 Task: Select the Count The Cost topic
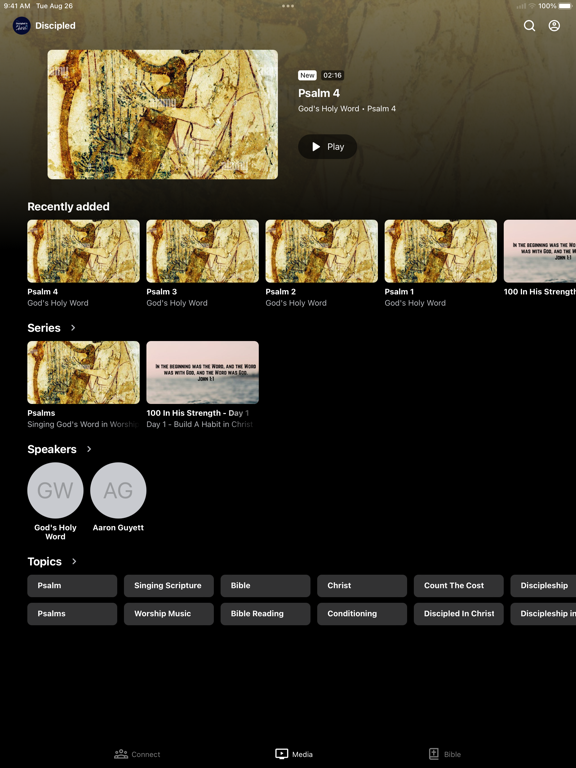(458, 586)
